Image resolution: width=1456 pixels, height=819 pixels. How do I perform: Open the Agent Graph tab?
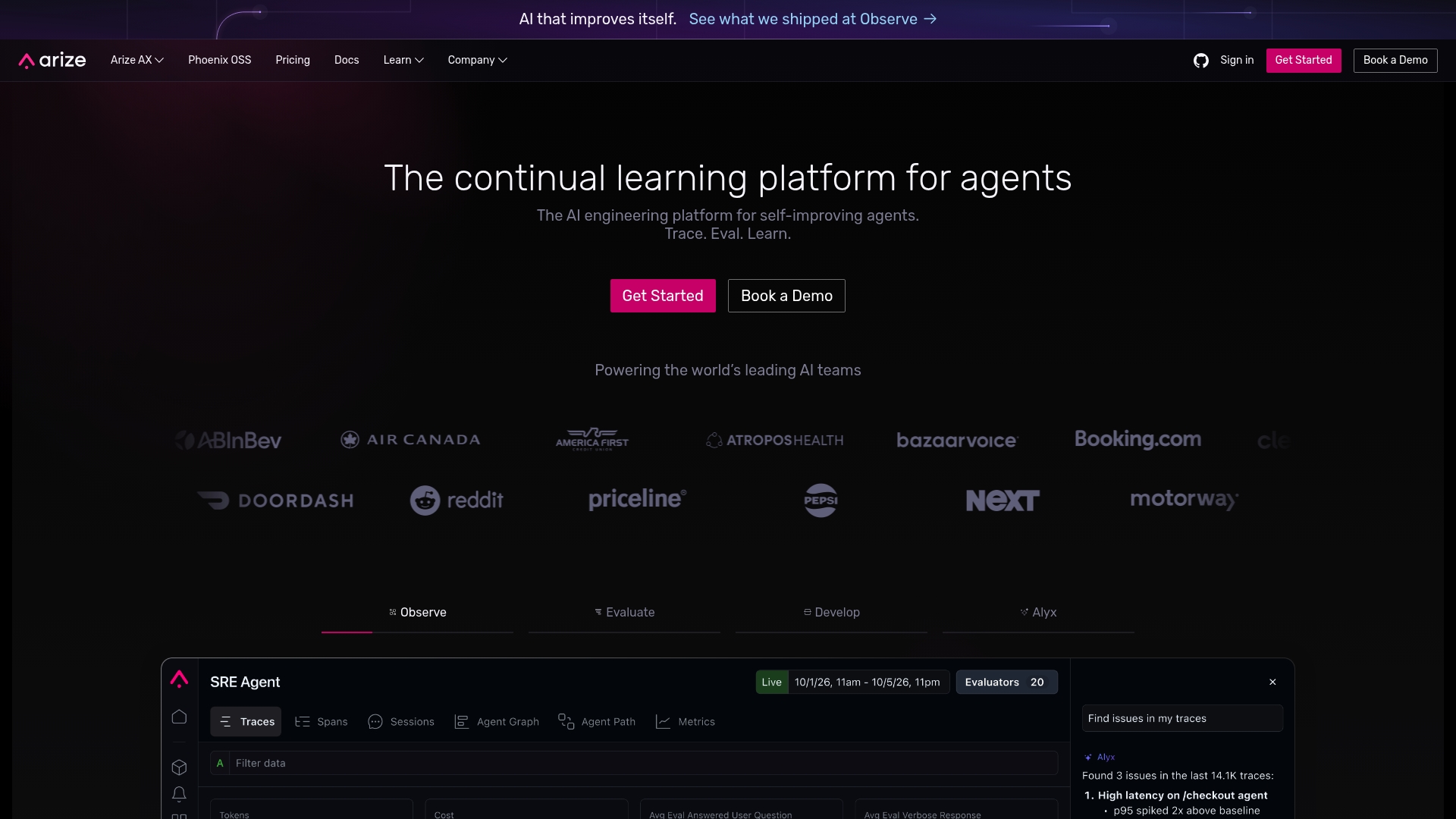[x=497, y=722]
